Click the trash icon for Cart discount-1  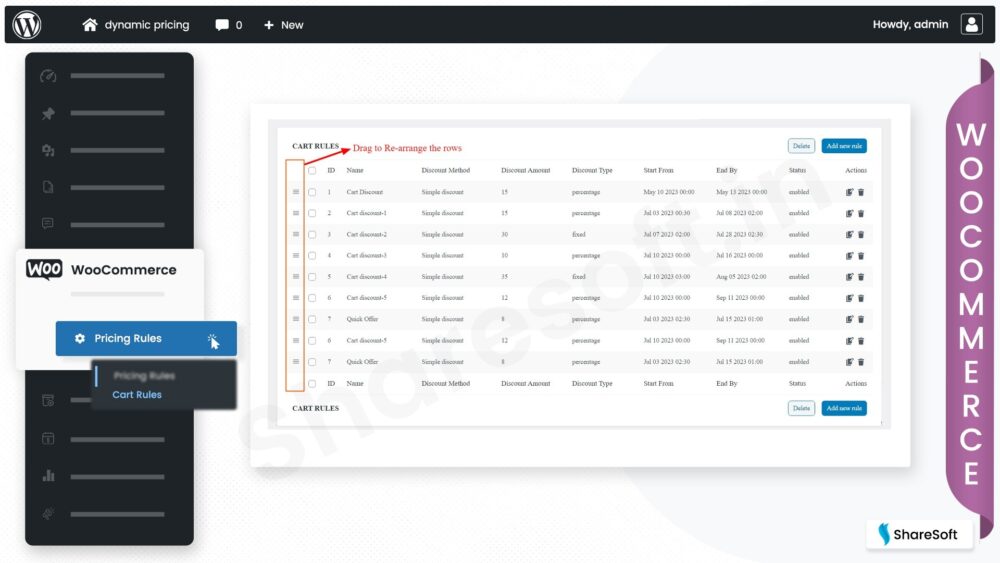pos(861,214)
